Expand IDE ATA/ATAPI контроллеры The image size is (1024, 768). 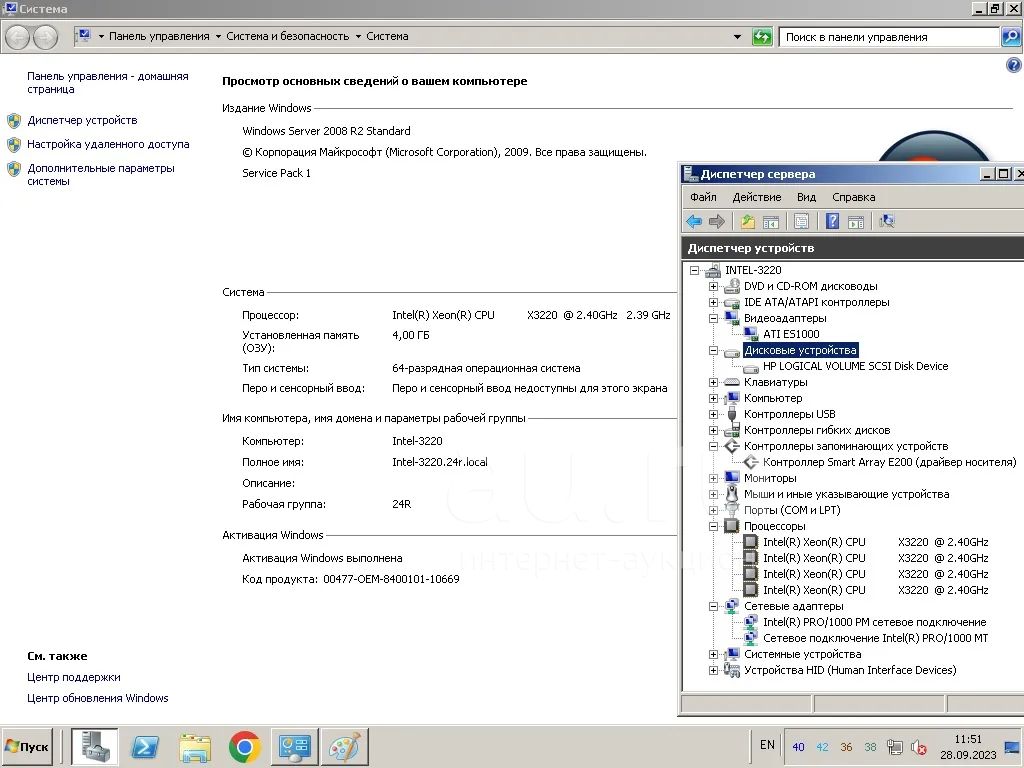714,302
